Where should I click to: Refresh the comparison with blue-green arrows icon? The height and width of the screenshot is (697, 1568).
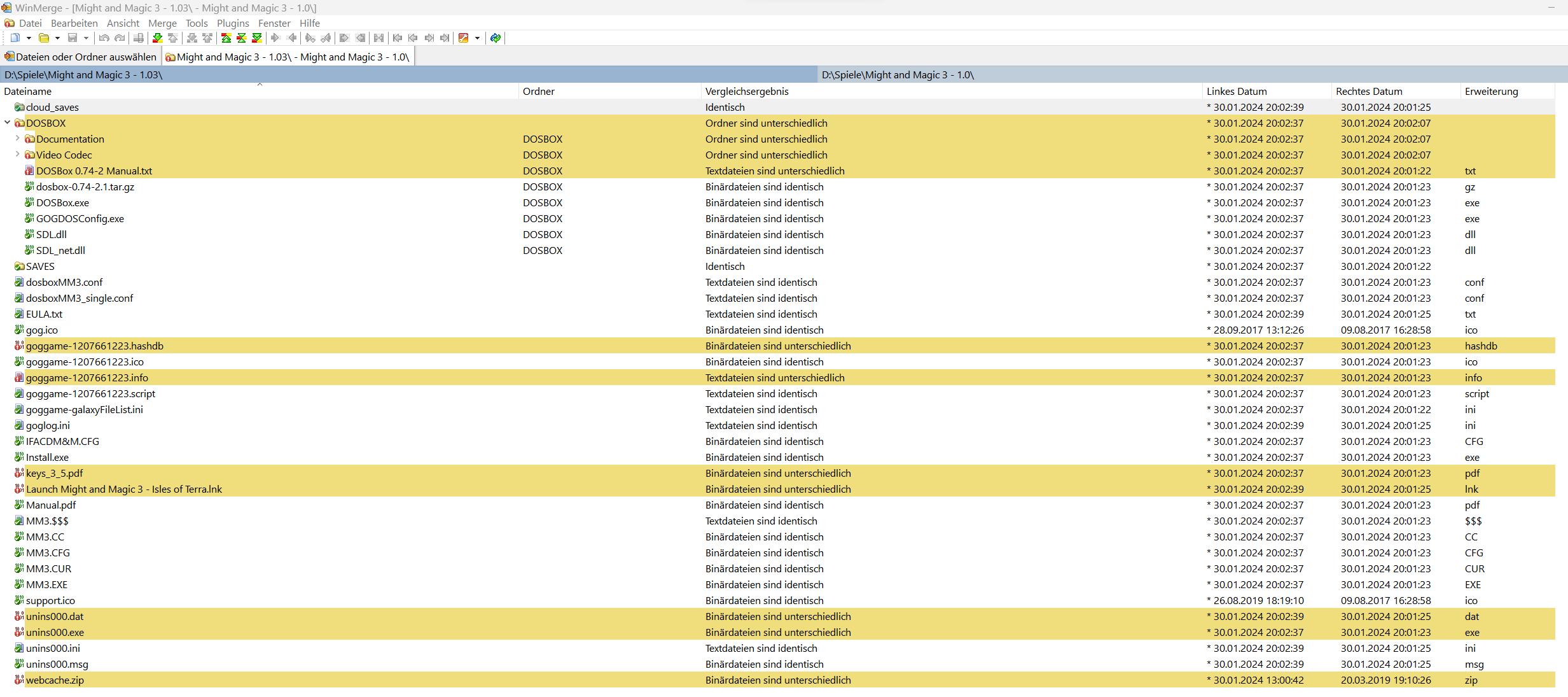(x=496, y=38)
